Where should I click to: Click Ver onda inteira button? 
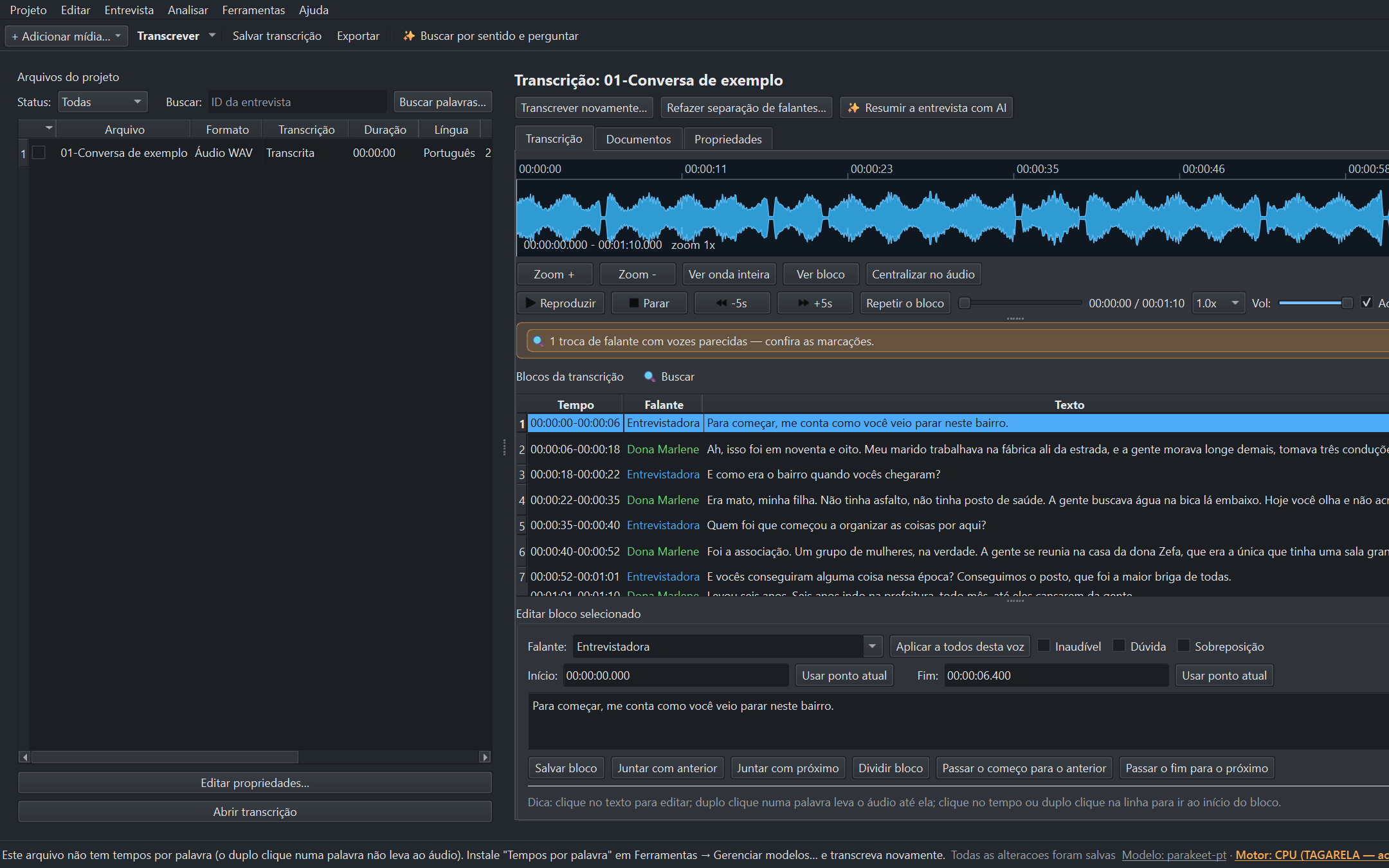click(729, 275)
